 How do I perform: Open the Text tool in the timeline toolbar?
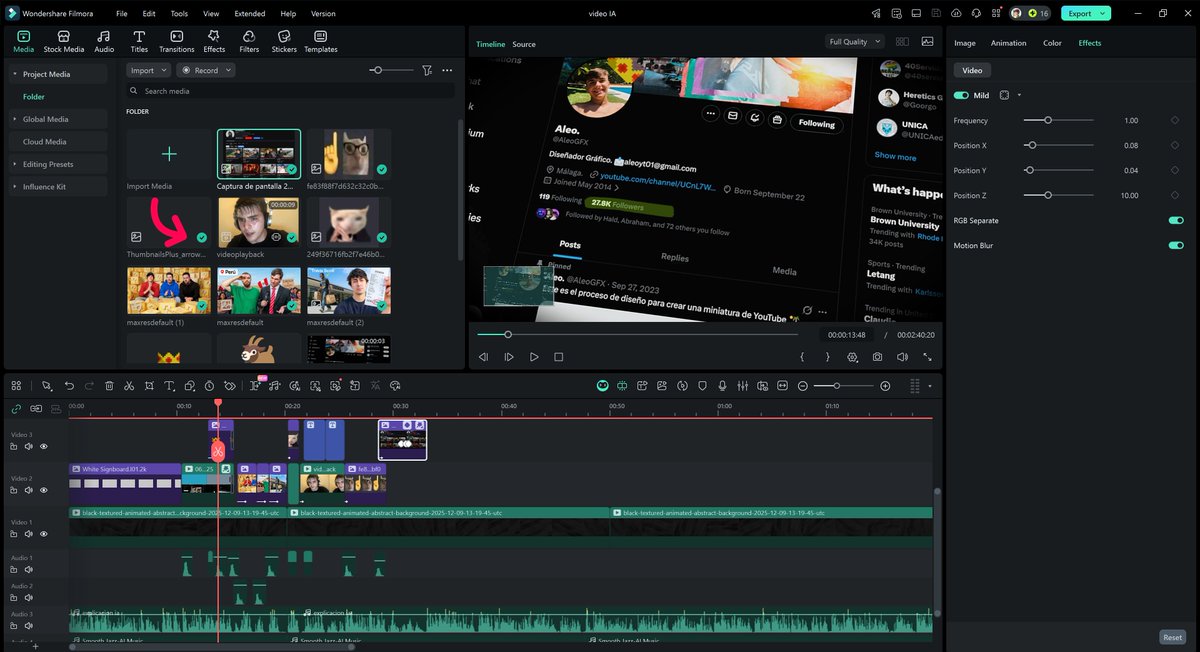click(168, 385)
